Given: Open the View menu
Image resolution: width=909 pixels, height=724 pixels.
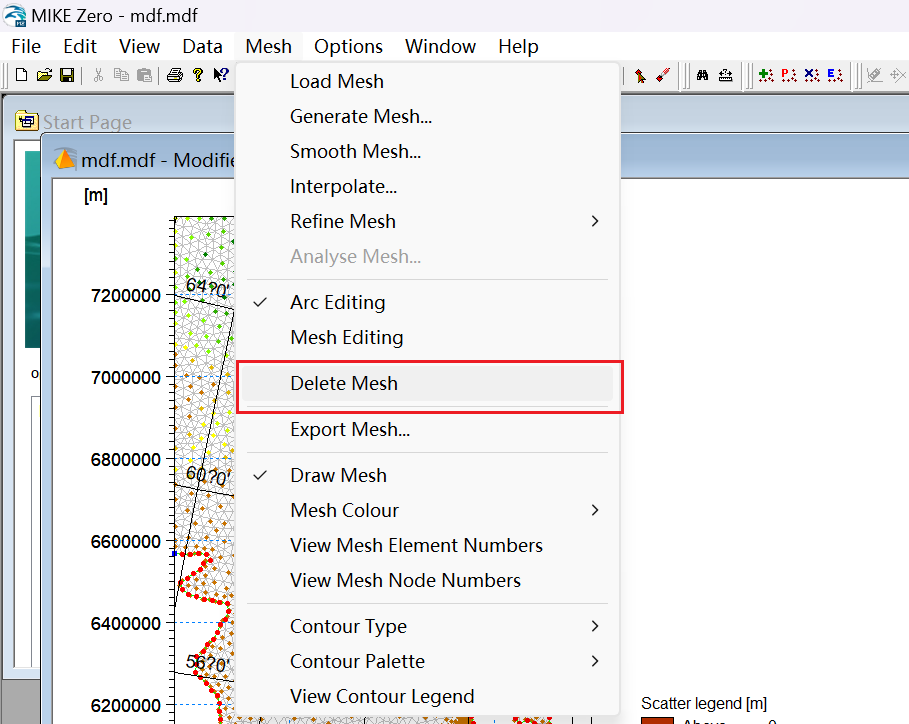Looking at the screenshot, I should [x=139, y=46].
